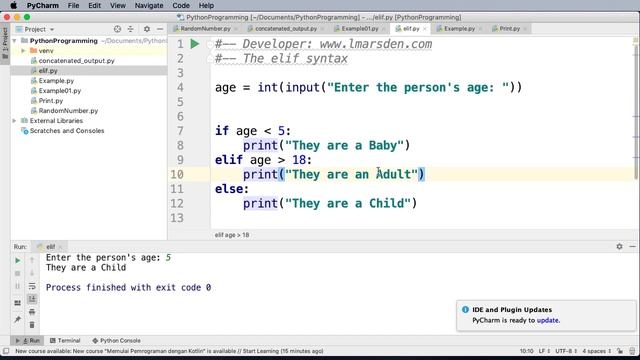Select Scratches and Consoles node
This screenshot has width=640, height=360.
tap(67, 131)
